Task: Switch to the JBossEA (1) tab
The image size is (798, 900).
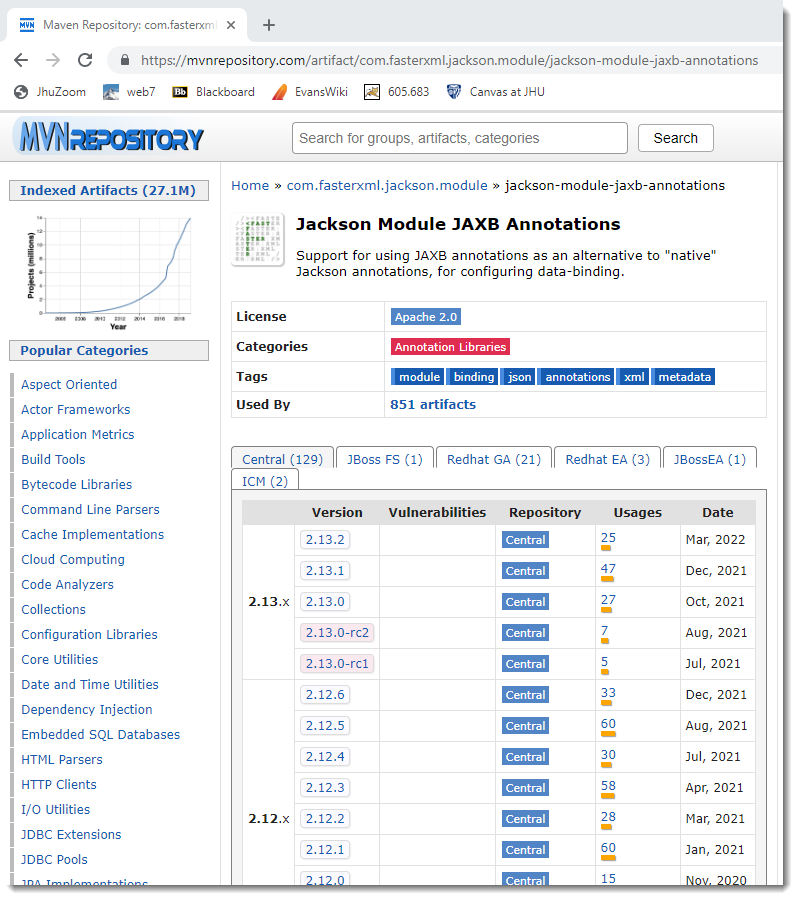Action: click(x=710, y=459)
